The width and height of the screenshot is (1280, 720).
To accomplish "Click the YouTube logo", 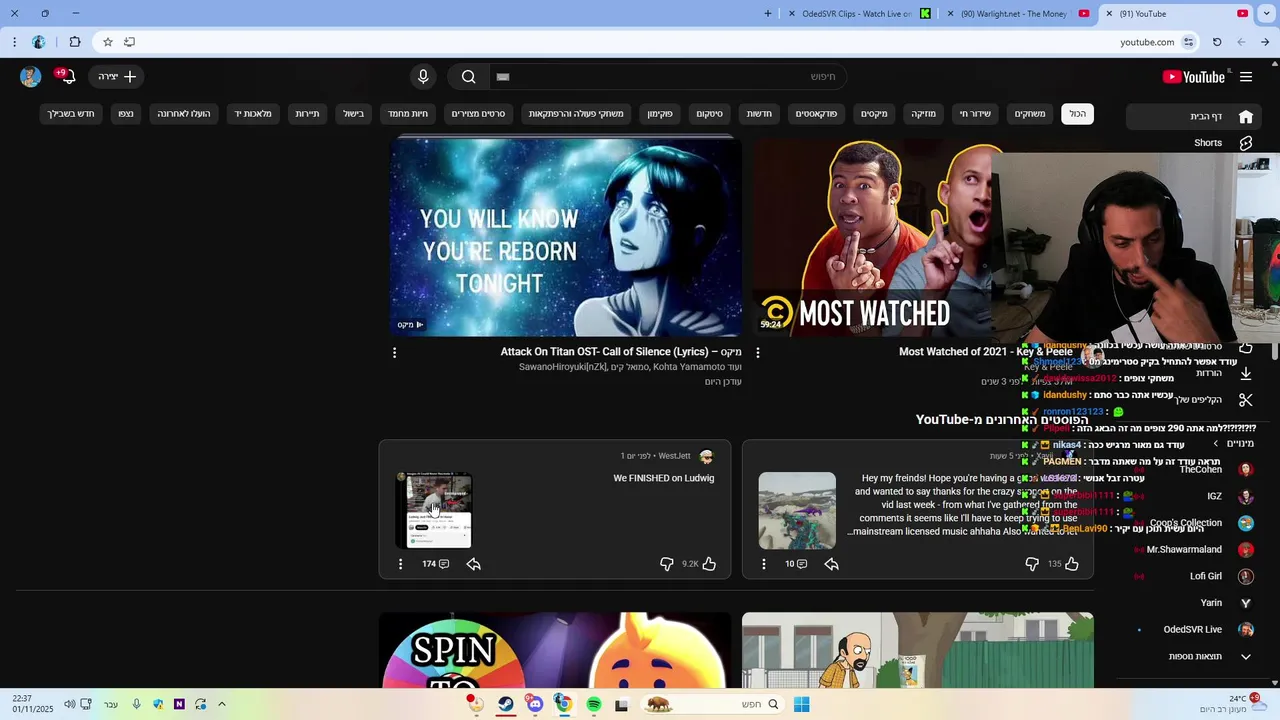I will coord(1193,77).
